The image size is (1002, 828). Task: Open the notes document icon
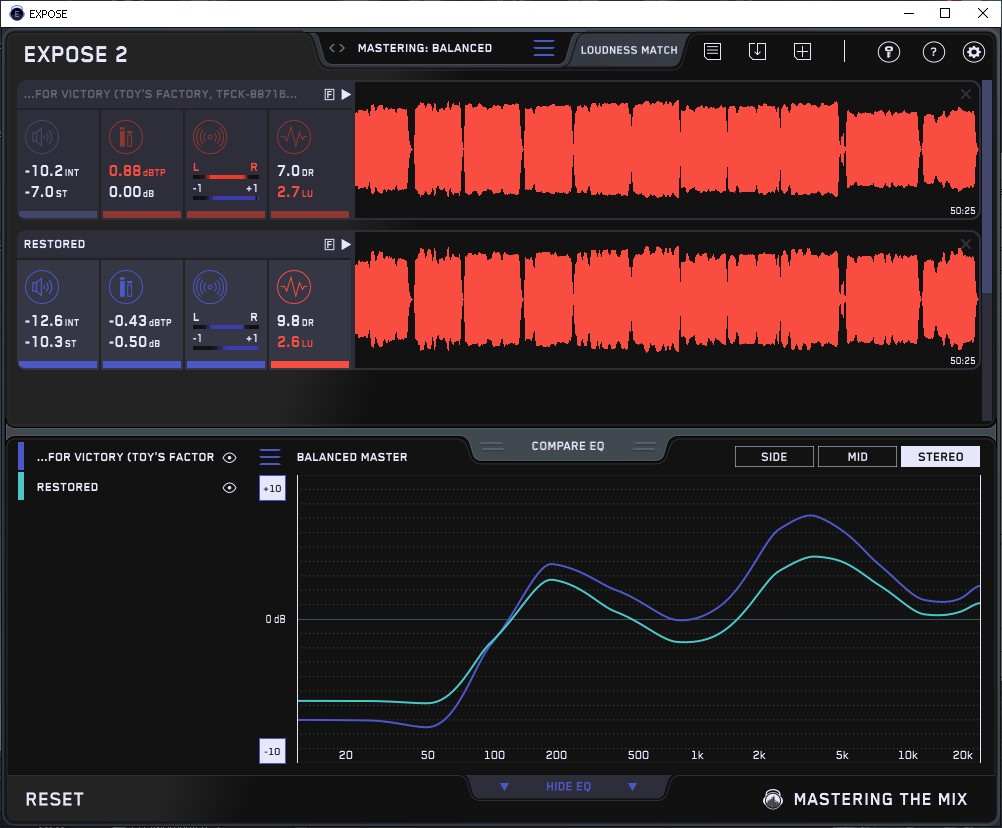tap(712, 51)
